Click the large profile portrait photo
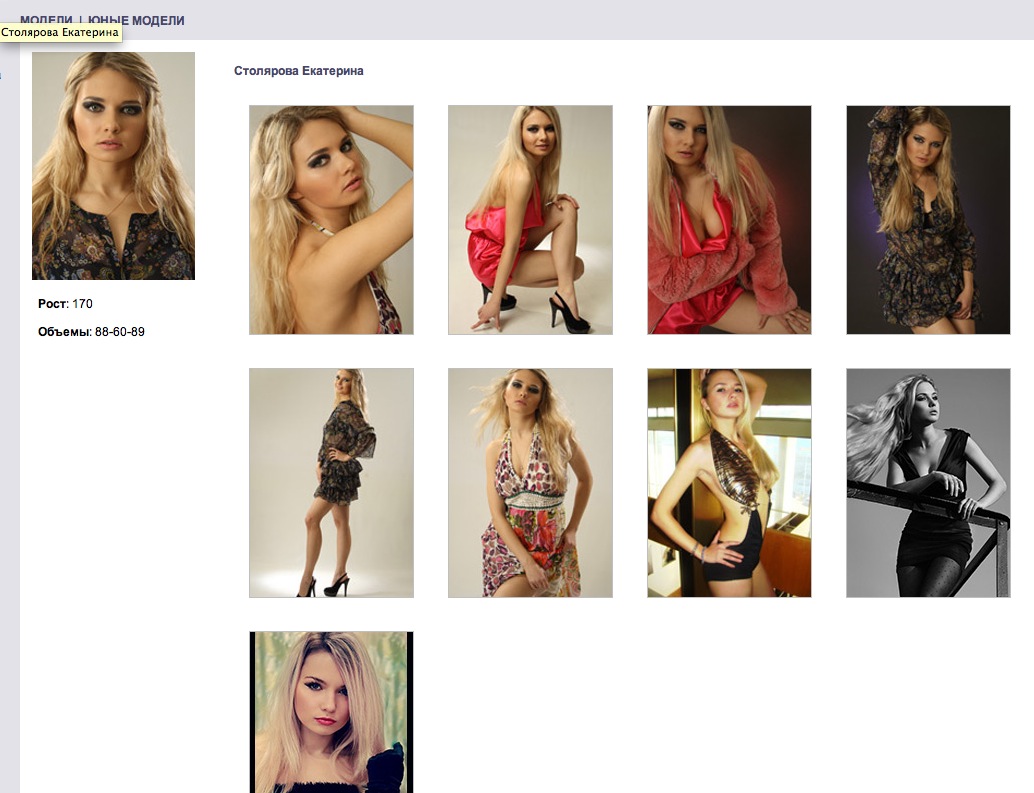 coord(113,166)
